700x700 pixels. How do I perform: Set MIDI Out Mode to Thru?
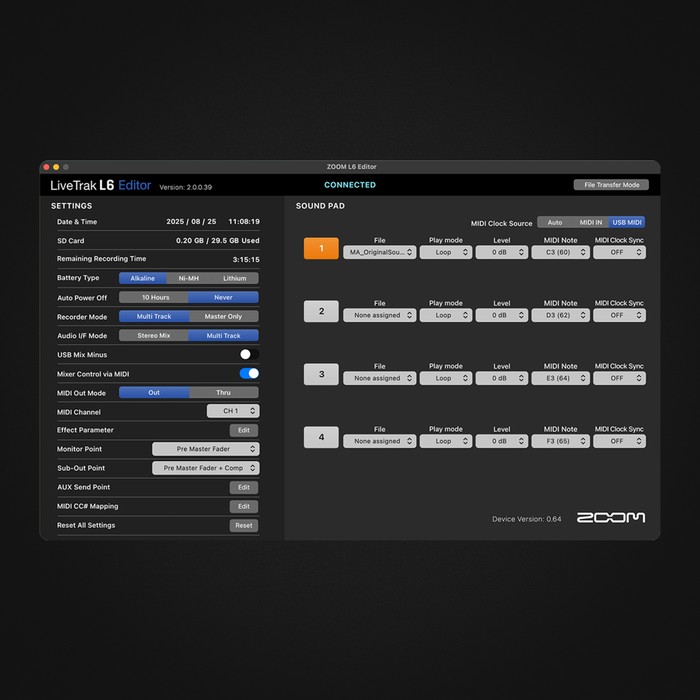click(223, 392)
